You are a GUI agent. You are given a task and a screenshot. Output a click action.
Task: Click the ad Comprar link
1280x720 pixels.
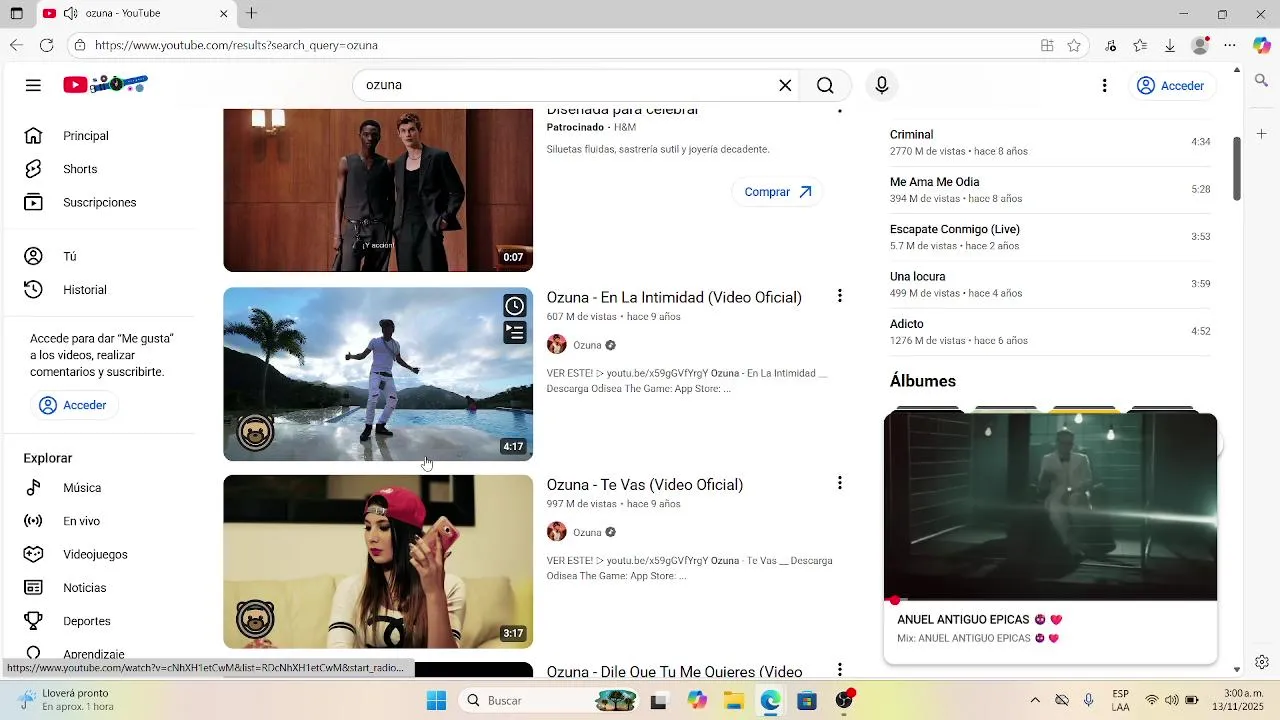pyautogui.click(x=777, y=192)
